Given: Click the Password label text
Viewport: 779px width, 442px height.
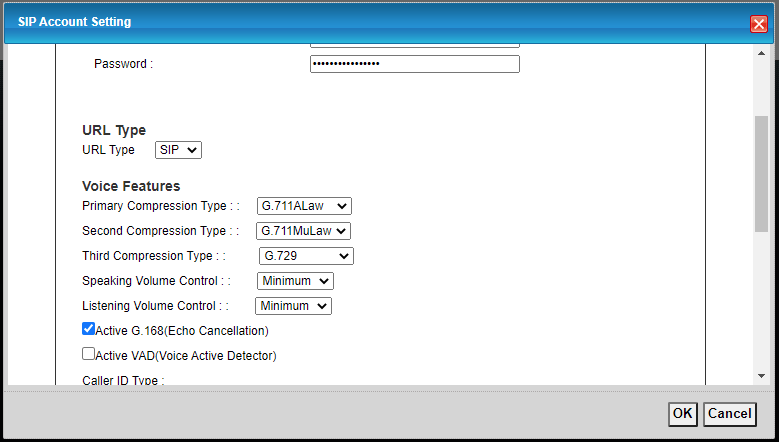Looking at the screenshot, I should point(123,64).
